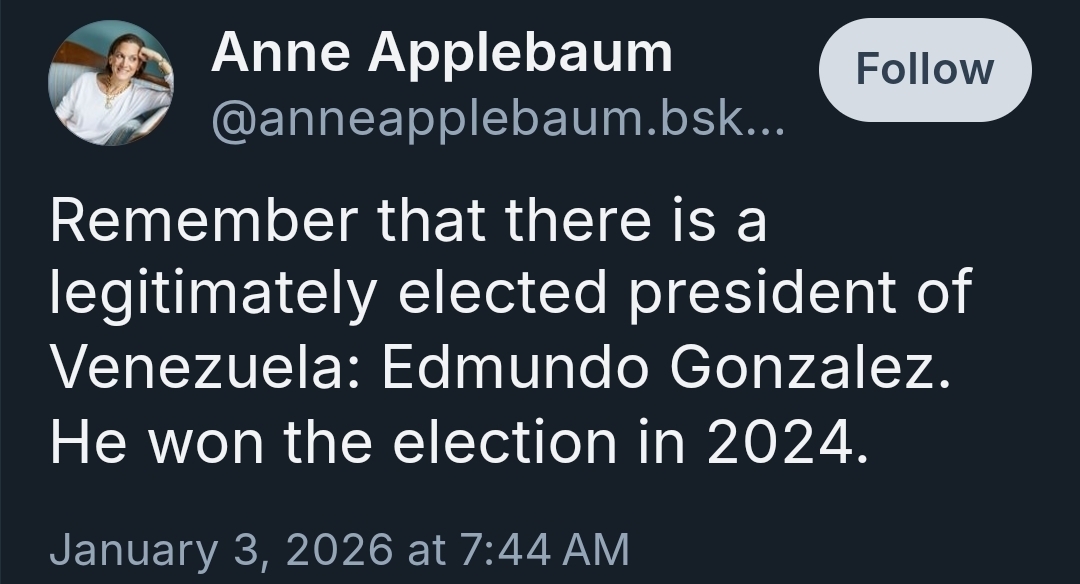Open Anne Applebaum's profile avatar
The image size is (1080, 584).
[111, 83]
